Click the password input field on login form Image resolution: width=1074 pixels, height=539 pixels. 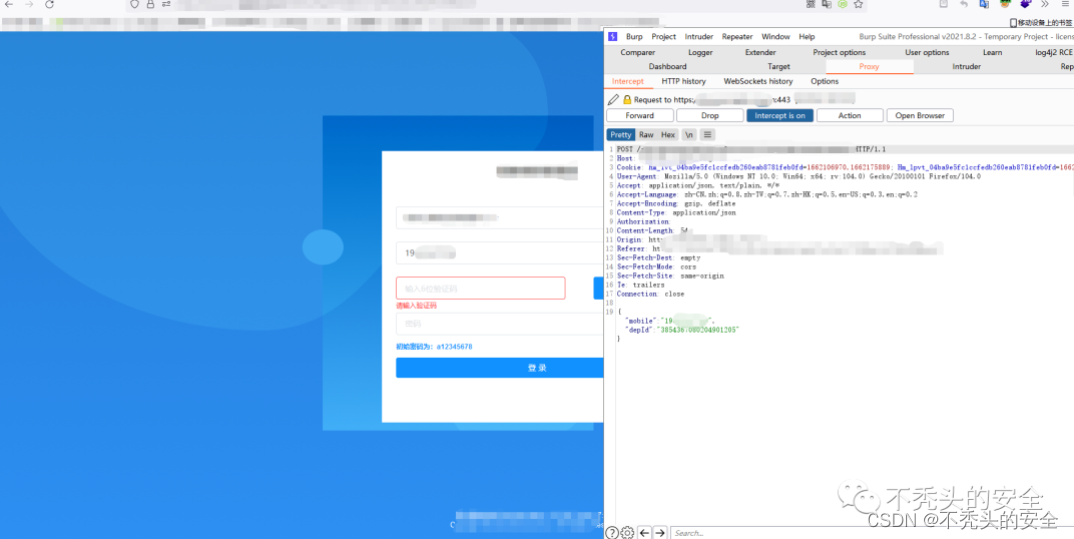click(499, 324)
